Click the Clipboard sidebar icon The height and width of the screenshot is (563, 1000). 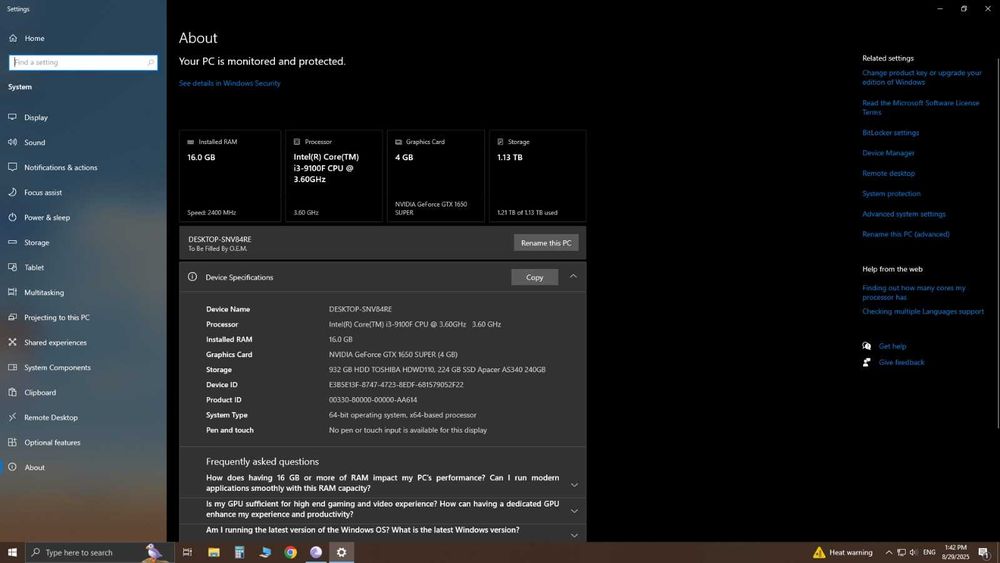(12, 392)
